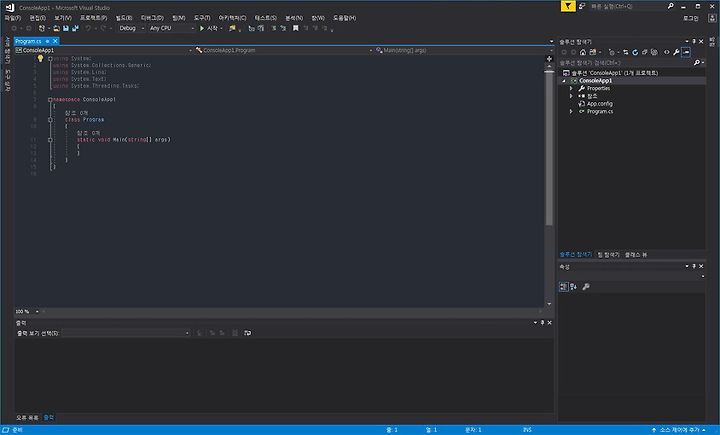Open the Build (빌드) menu
The height and width of the screenshot is (435, 720).
click(x=124, y=18)
